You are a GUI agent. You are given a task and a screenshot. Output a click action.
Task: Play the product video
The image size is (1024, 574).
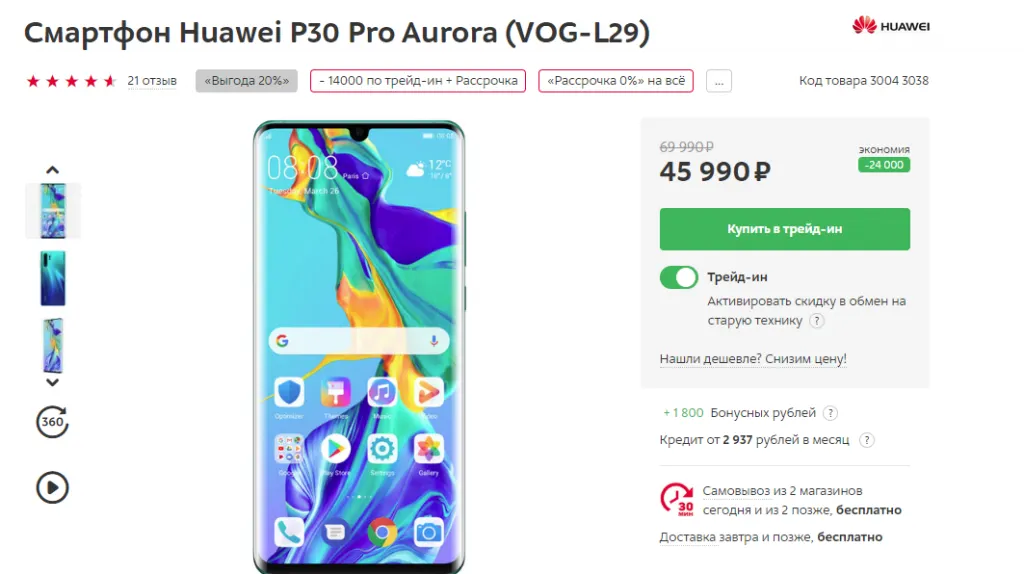(x=52, y=488)
